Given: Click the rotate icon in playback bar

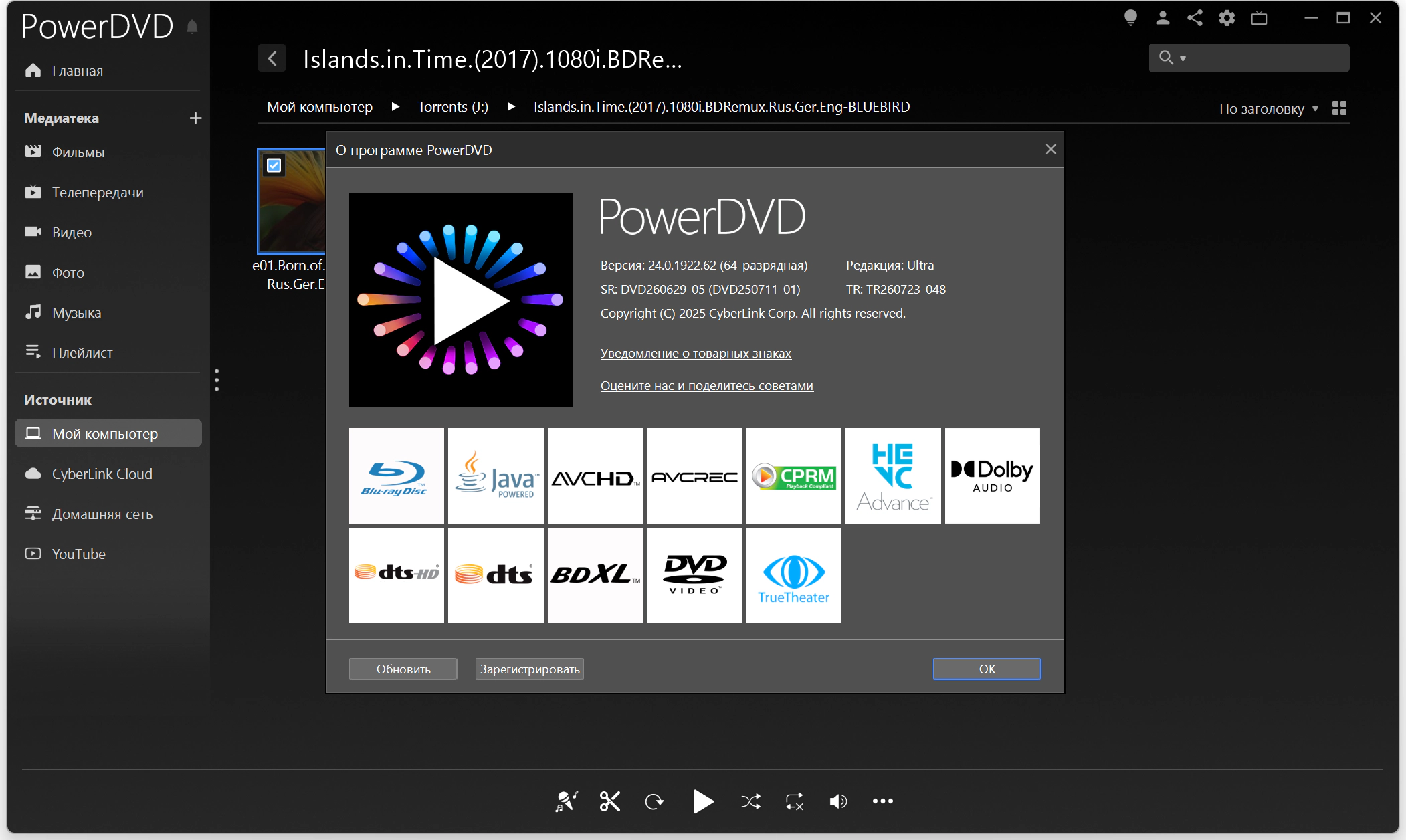Looking at the screenshot, I should (x=654, y=801).
